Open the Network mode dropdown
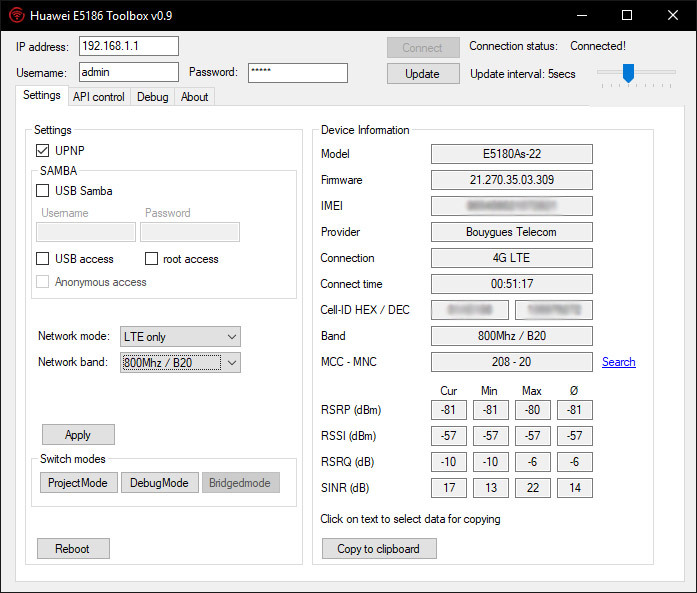 [x=180, y=337]
